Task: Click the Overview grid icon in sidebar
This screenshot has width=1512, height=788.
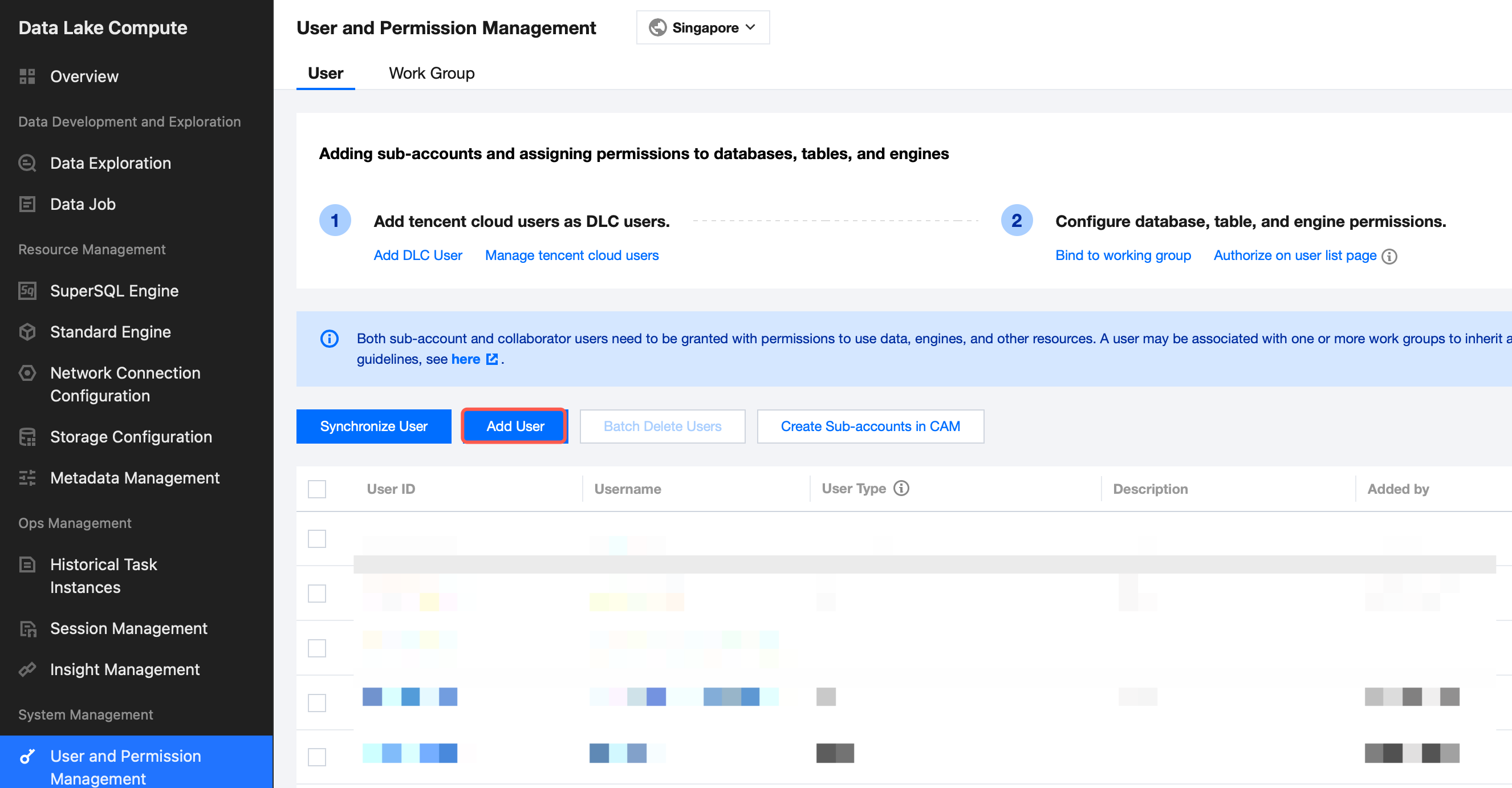Action: pos(27,76)
